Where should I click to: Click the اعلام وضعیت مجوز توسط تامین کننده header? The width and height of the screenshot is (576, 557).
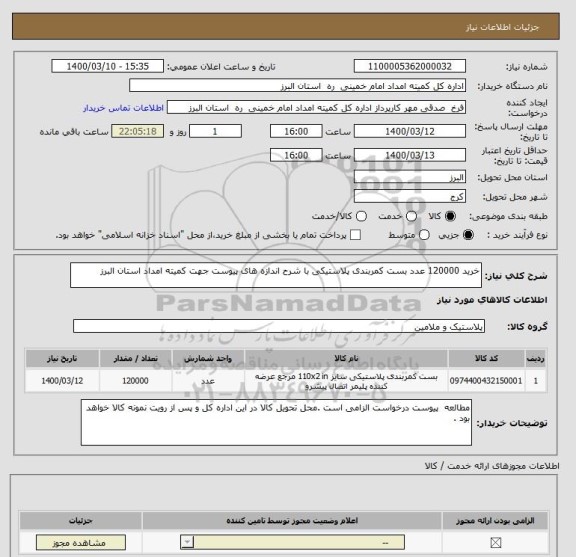click(x=292, y=521)
